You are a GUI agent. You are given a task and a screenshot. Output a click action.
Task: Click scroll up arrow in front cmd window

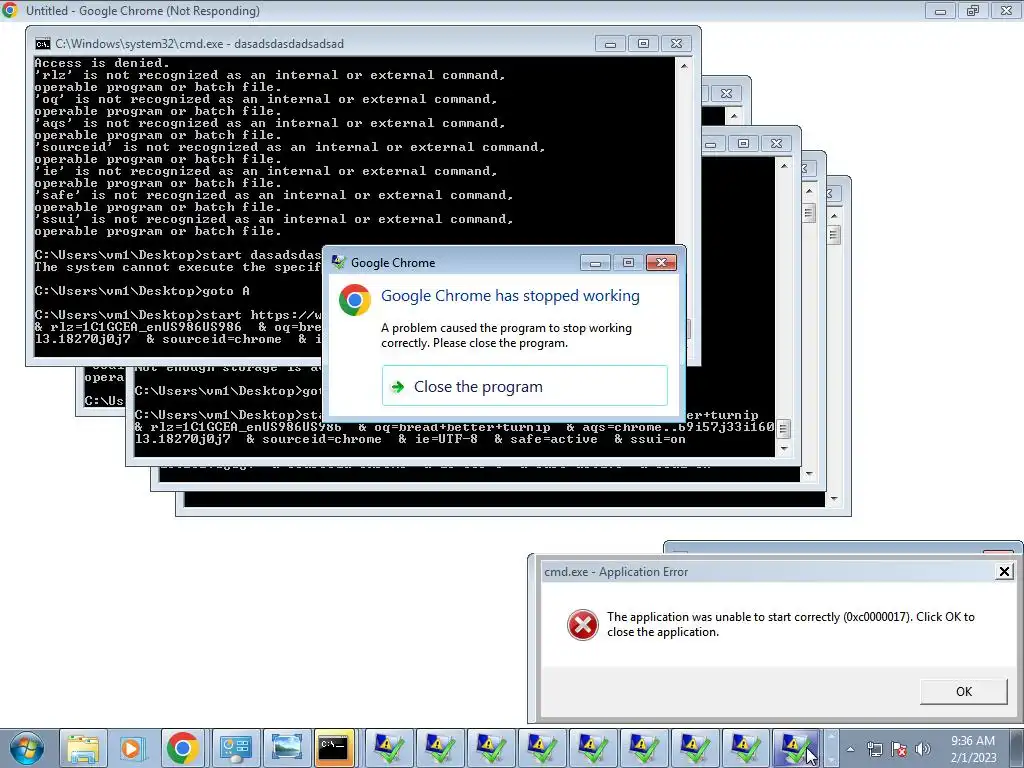pos(684,66)
